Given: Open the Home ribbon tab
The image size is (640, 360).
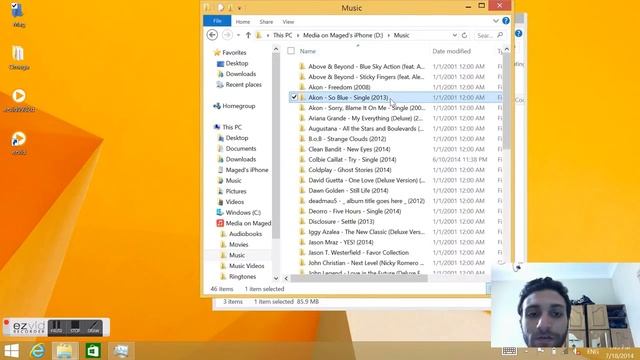Looking at the screenshot, I should pos(242,22).
